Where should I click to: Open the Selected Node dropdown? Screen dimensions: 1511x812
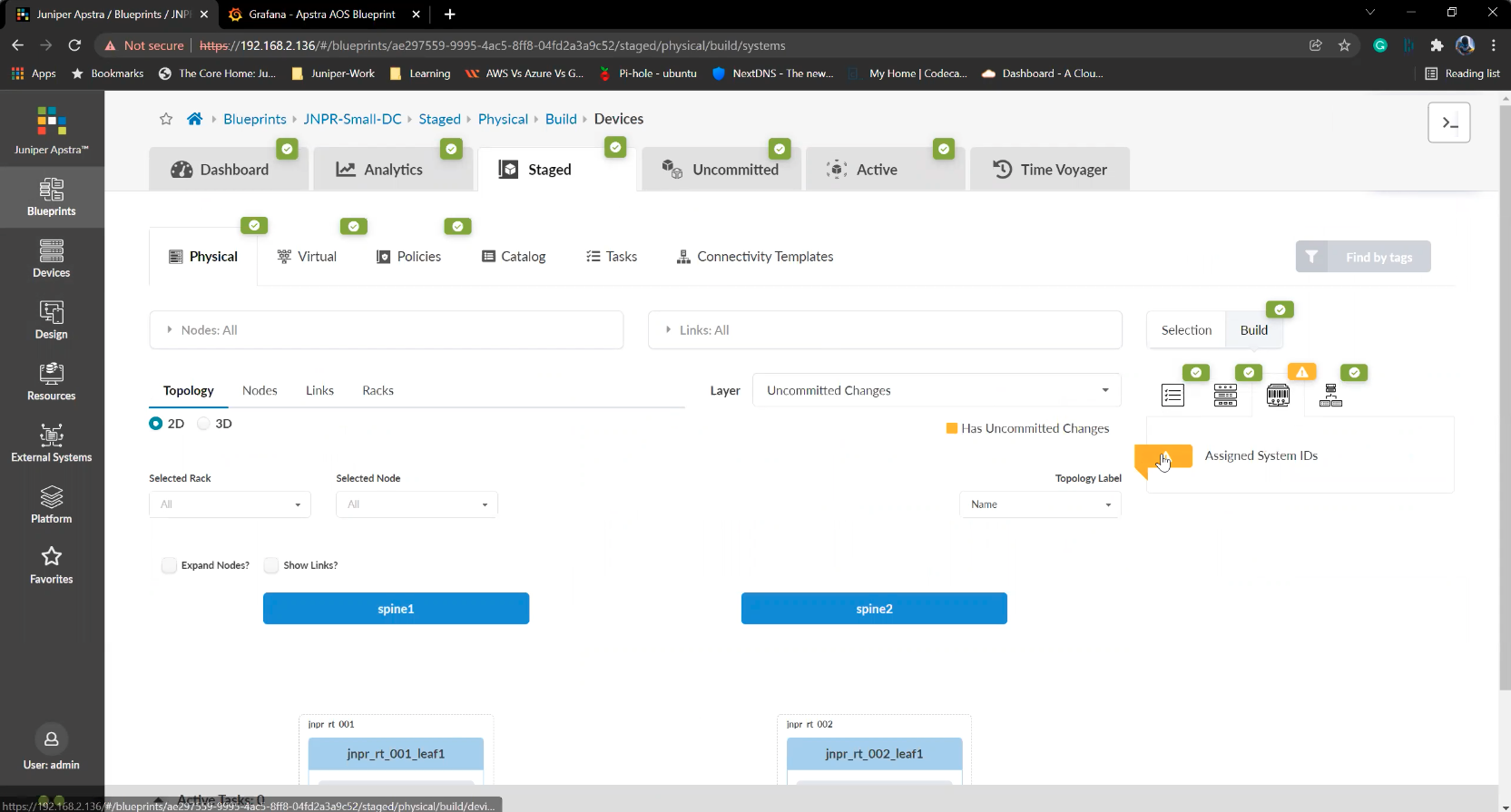pos(417,504)
